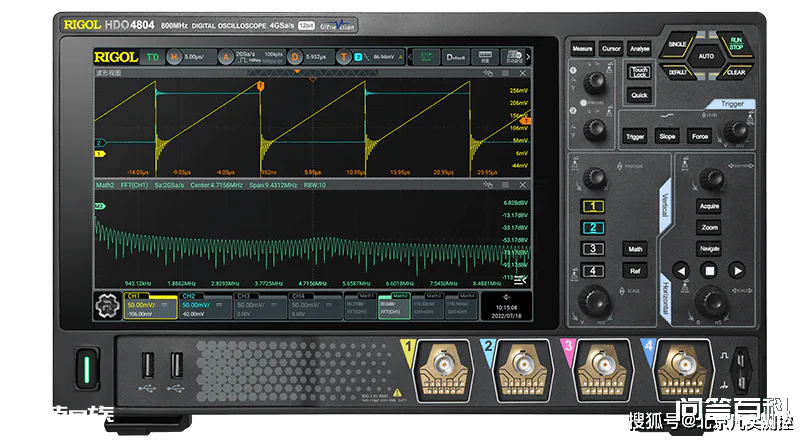This screenshot has height=440, width=810.
Task: Toggle the channel 4 button
Action: click(x=593, y=271)
